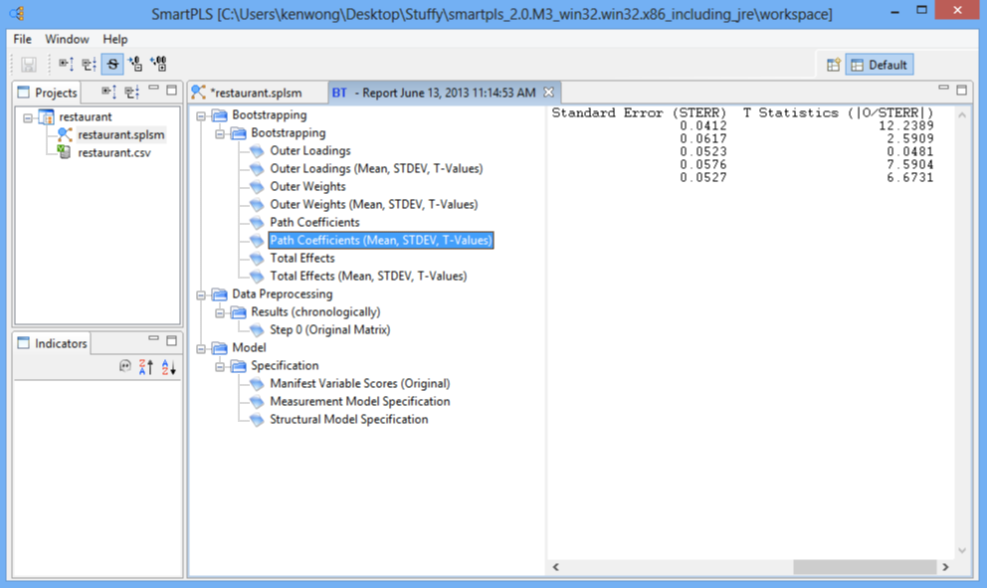The width and height of the screenshot is (987, 588).
Task: Click the ascending Z-A sort icon in Indicators
Action: [x=145, y=367]
